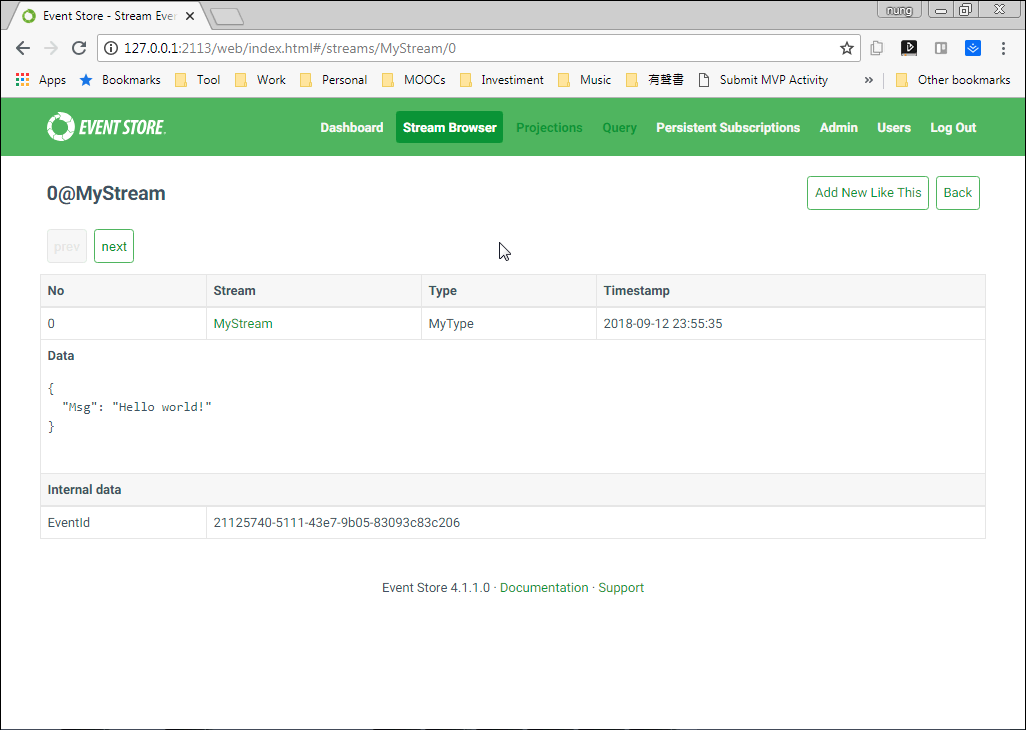Open the MOOCs bookmarks folder
1026x730 pixels.
tap(414, 80)
